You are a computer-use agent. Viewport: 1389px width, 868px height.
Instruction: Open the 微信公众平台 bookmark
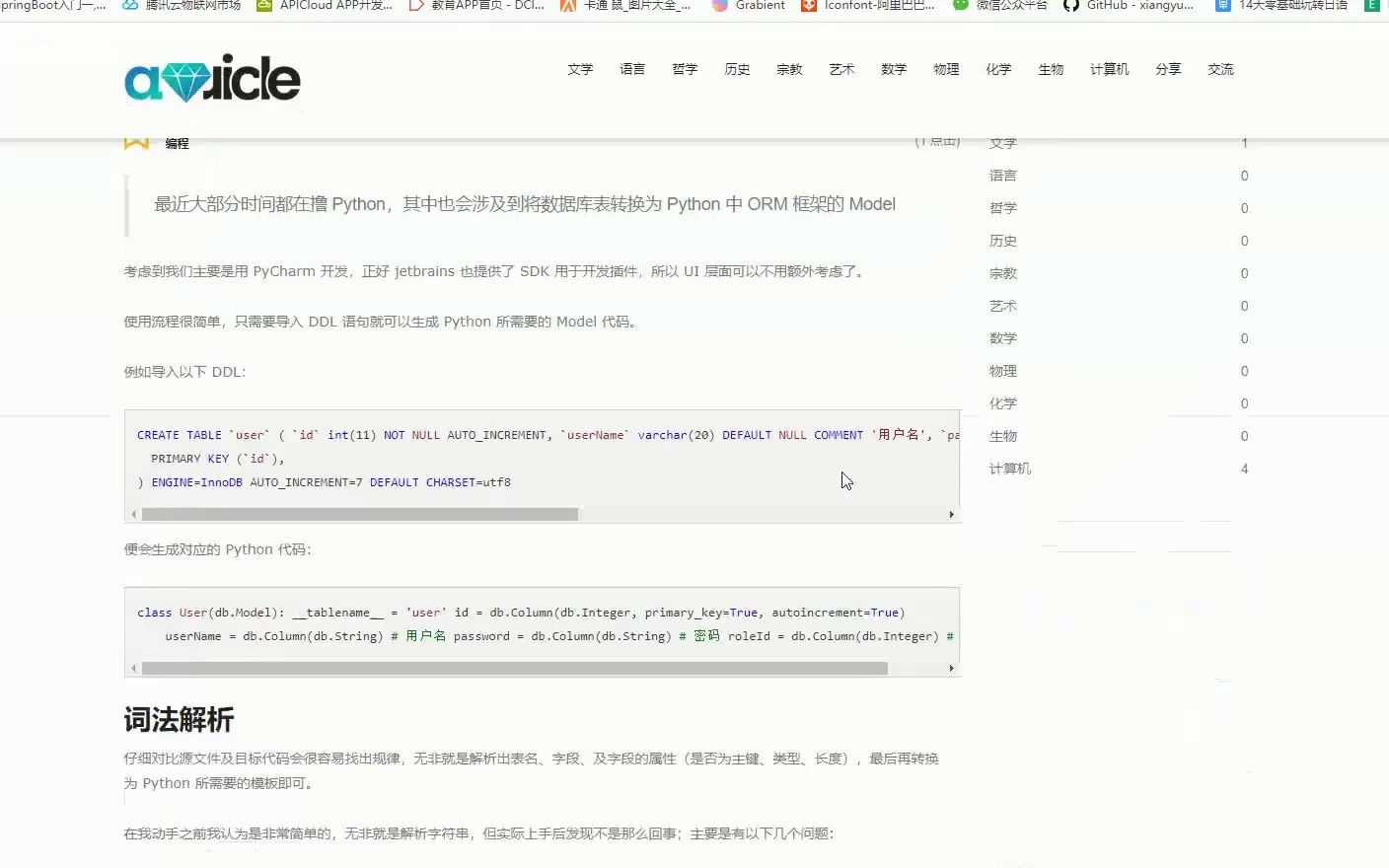tap(999, 6)
